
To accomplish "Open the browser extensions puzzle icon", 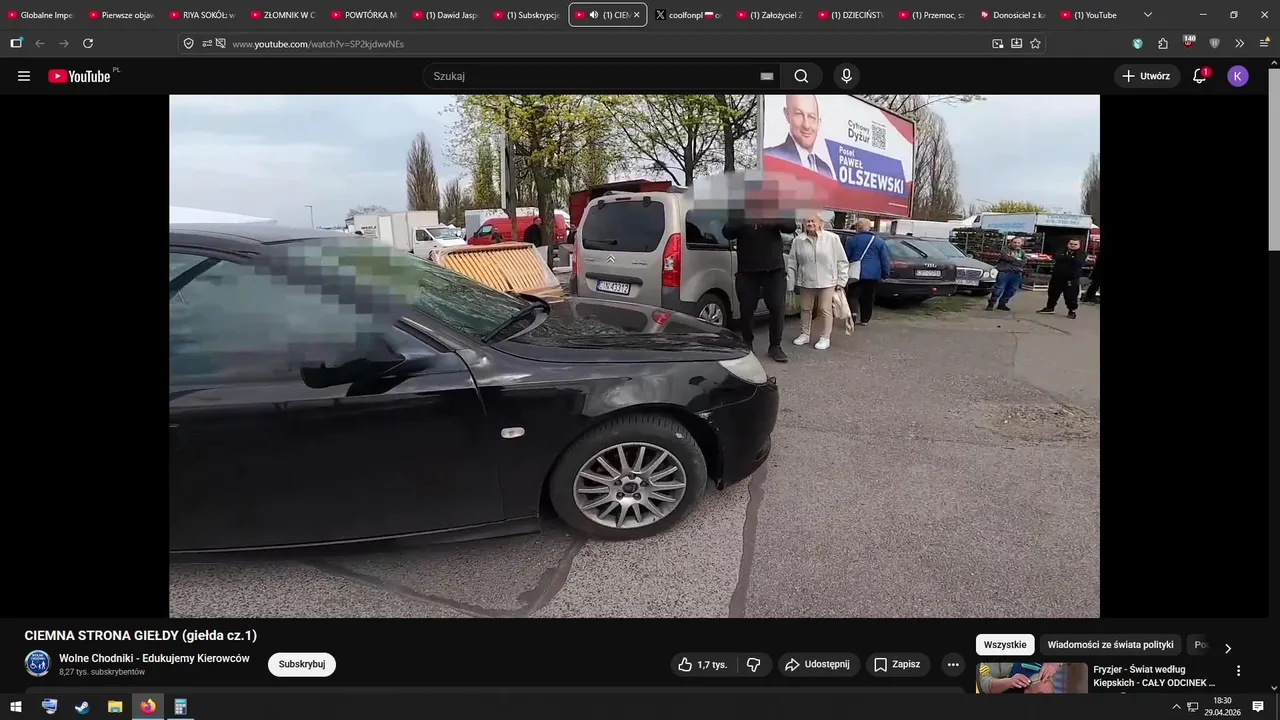I will pyautogui.click(x=1163, y=43).
